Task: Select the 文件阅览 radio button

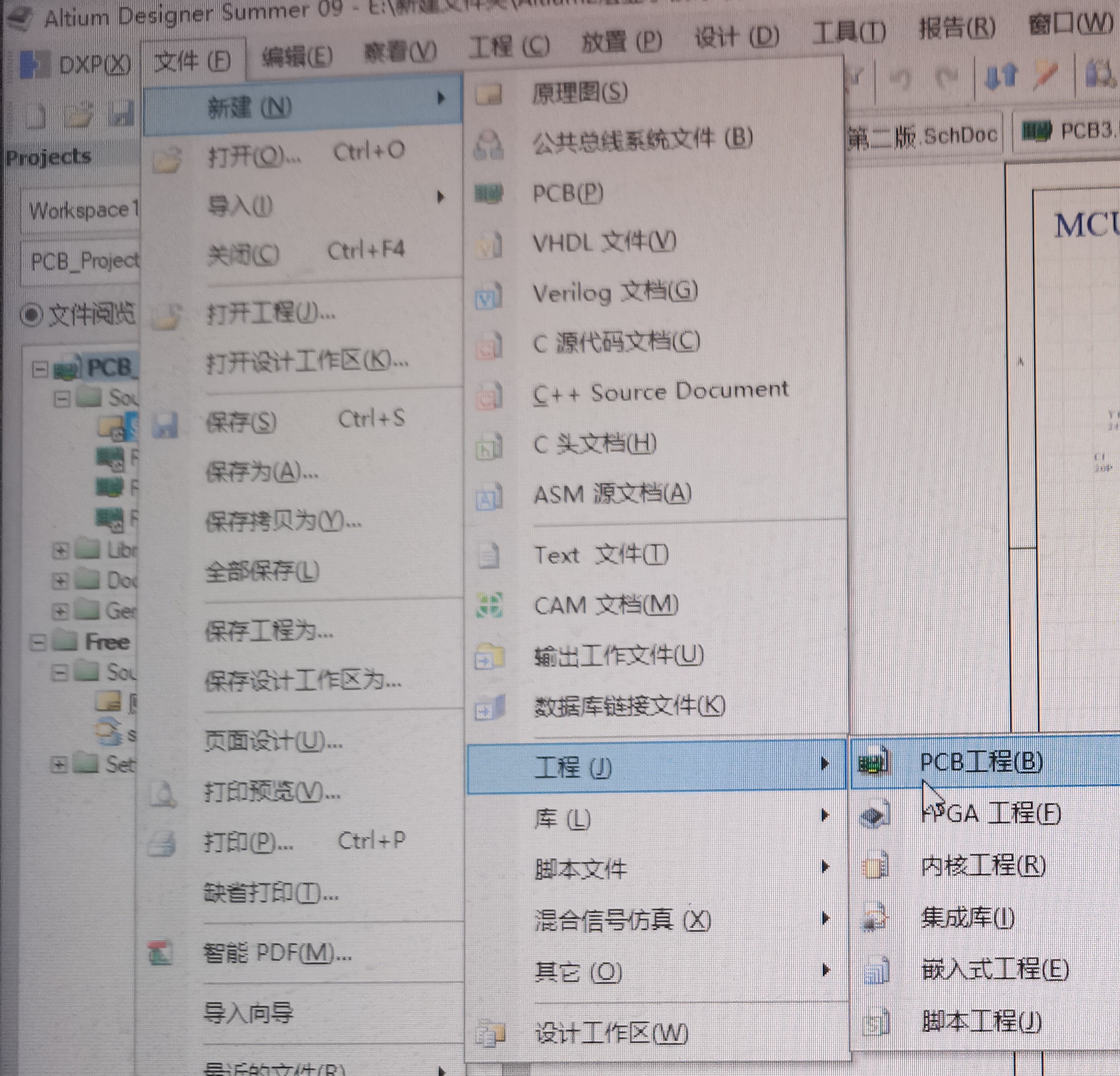Action: click(x=31, y=315)
